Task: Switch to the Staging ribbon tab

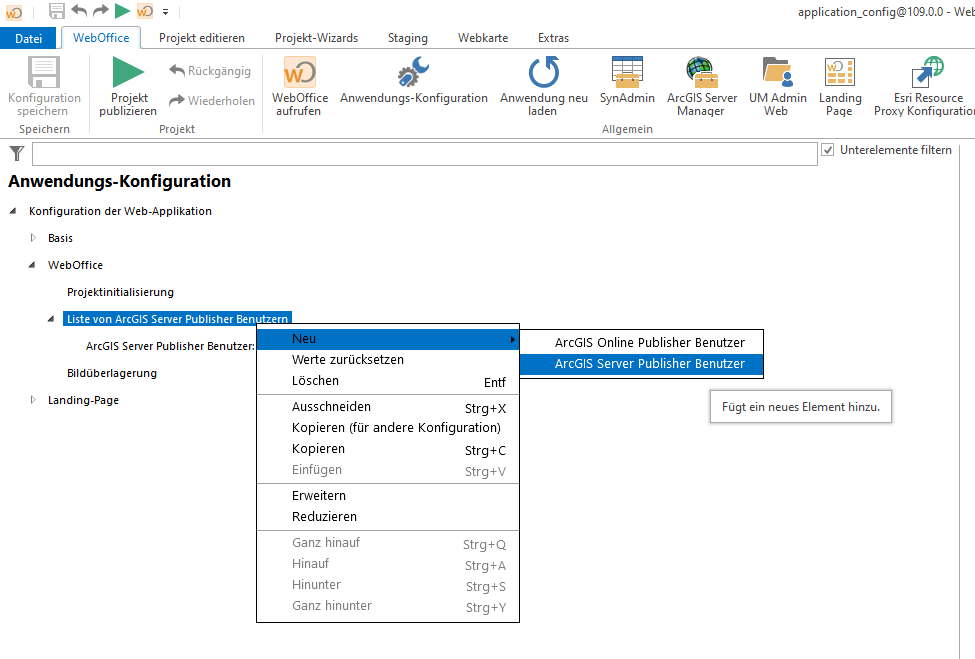Action: pyautogui.click(x=407, y=37)
